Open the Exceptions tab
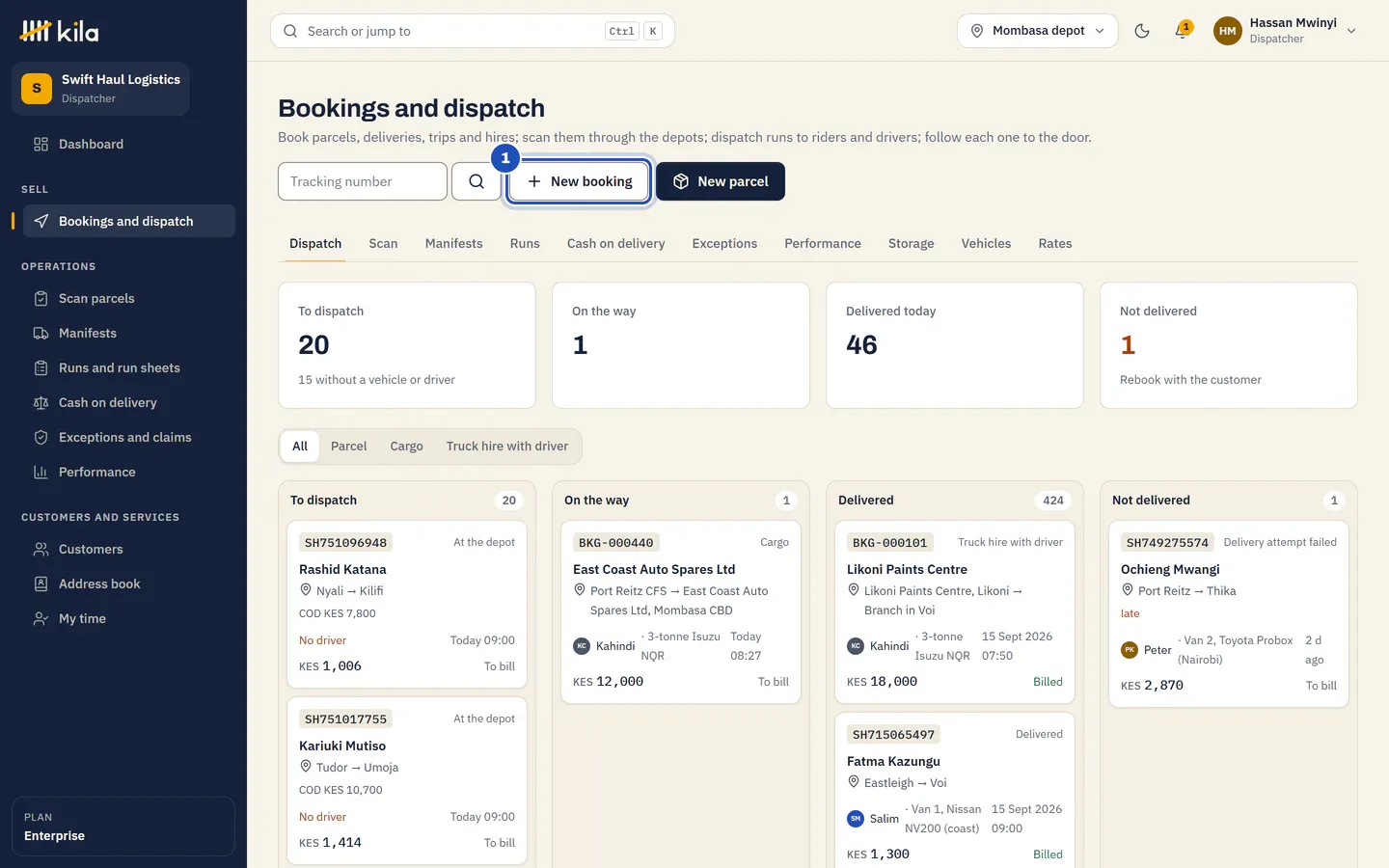Image resolution: width=1389 pixels, height=868 pixels. tap(724, 244)
